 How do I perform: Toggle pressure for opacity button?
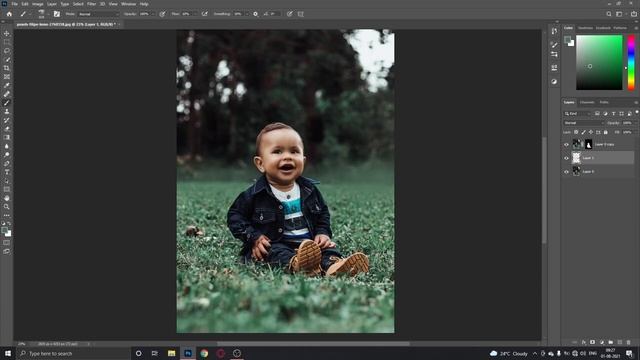[x=162, y=14]
